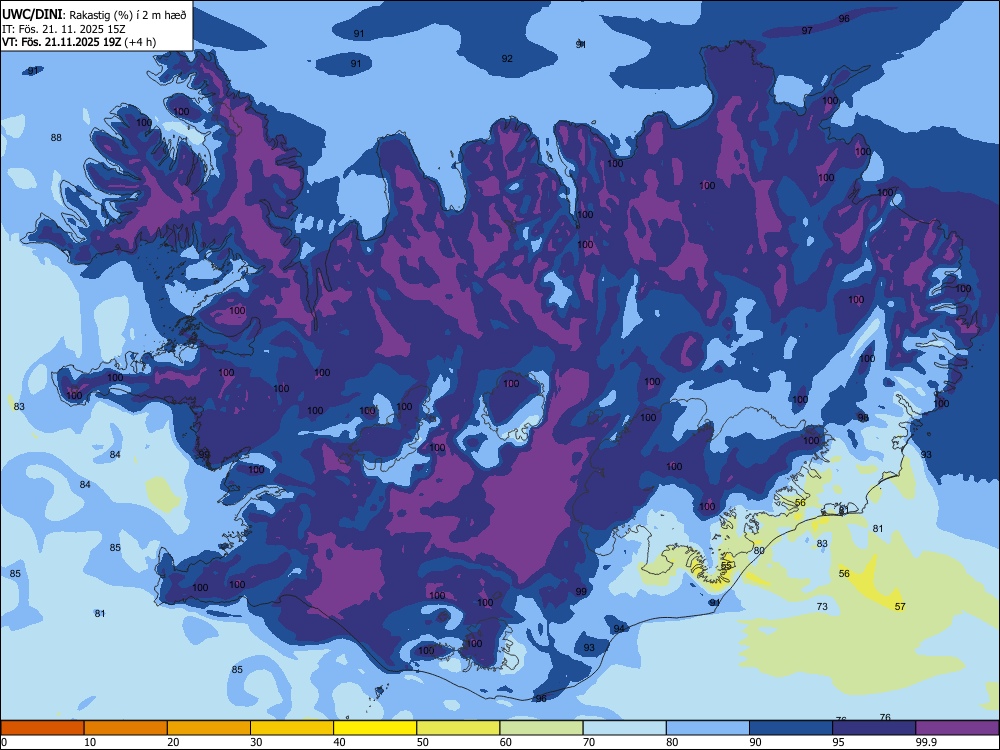The image size is (1000, 750).
Task: Click the '92' humidity value on the map
Action: [507, 59]
